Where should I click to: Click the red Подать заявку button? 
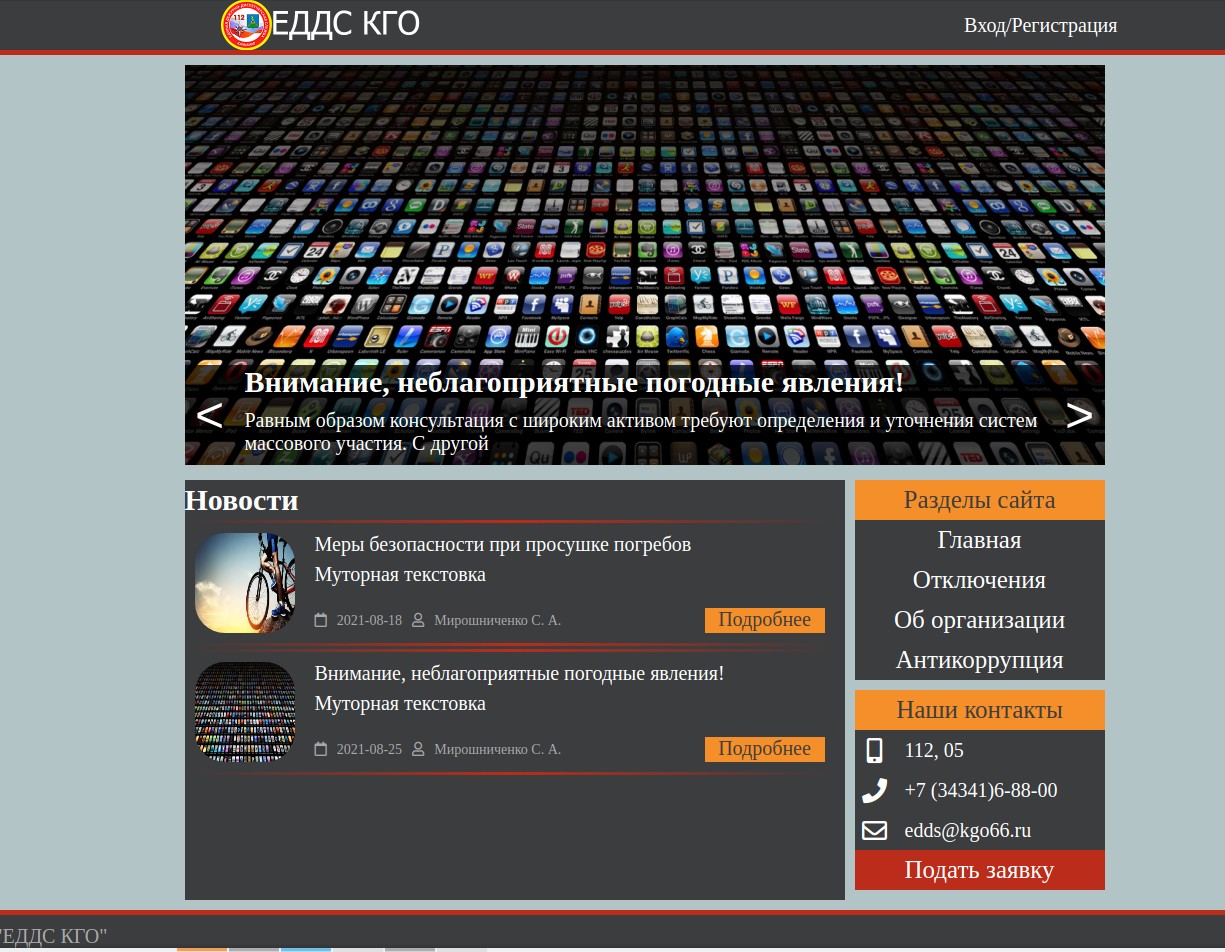(x=980, y=870)
